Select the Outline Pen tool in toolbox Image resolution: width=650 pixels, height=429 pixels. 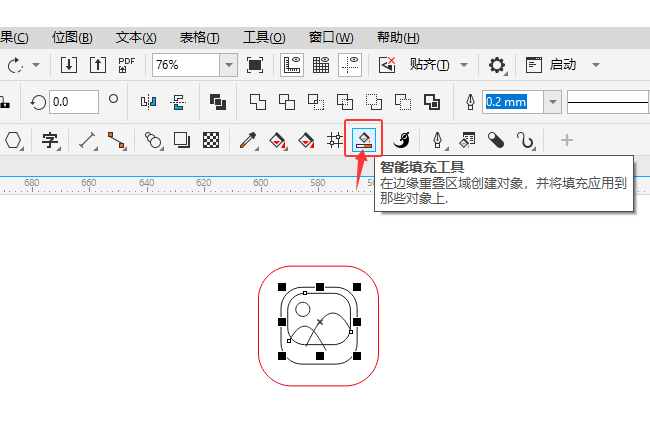[438, 140]
